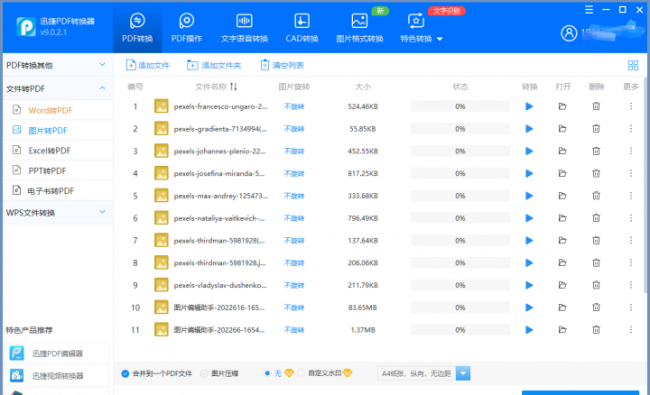This screenshot has height=395, width=650.
Task: Select Excel转PDF in sidebar
Action: 58,150
